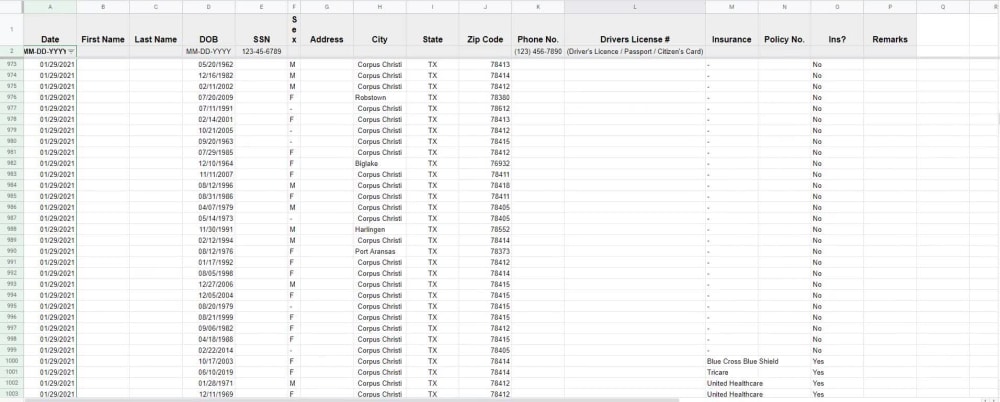Click the Phone No. header cell
Image resolution: width=1000 pixels, height=402 pixels.
coord(538,29)
